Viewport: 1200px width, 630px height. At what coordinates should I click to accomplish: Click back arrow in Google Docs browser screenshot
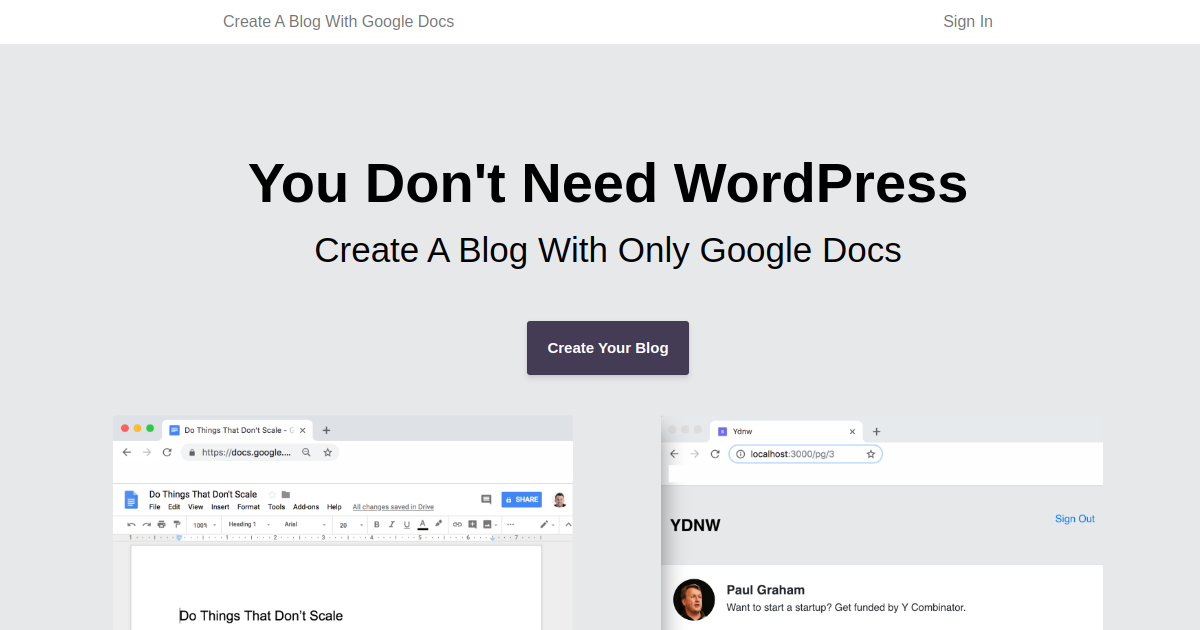[126, 452]
